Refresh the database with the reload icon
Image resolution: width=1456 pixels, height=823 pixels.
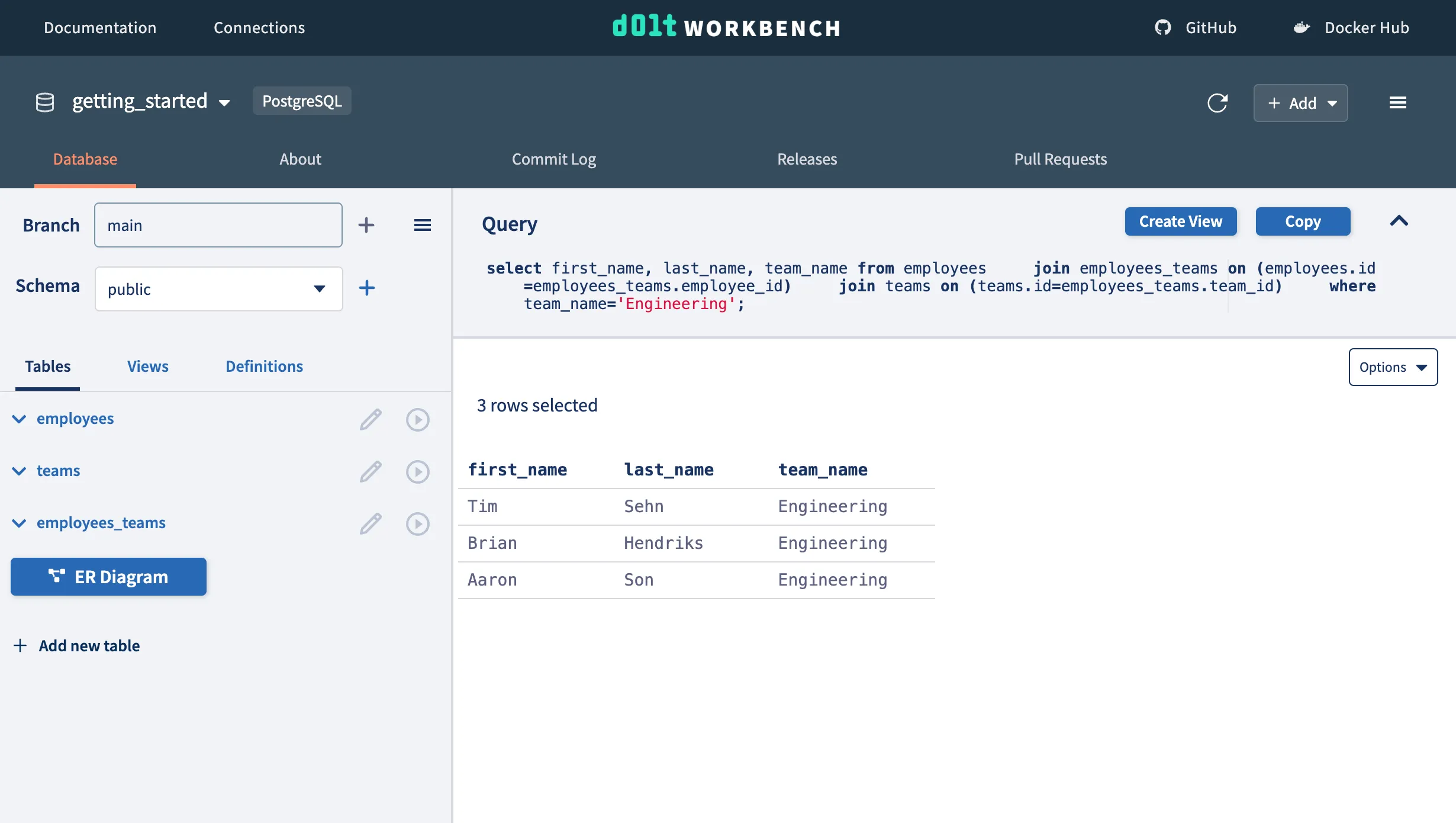click(1218, 103)
